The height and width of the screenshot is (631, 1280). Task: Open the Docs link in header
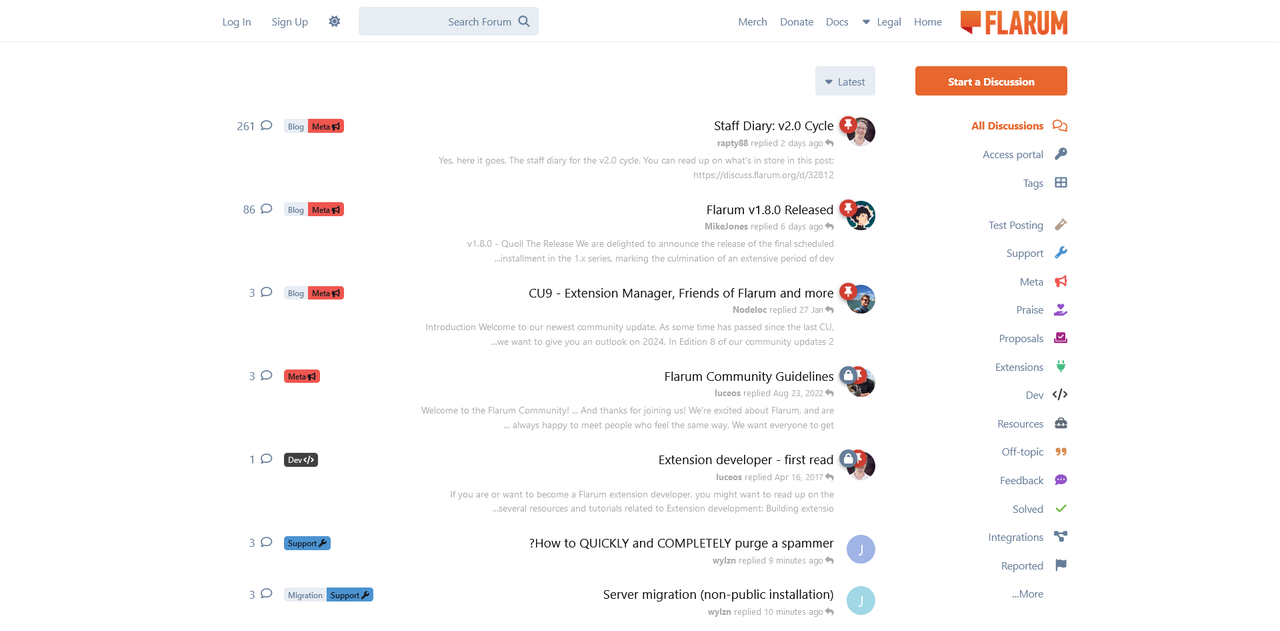(x=837, y=22)
